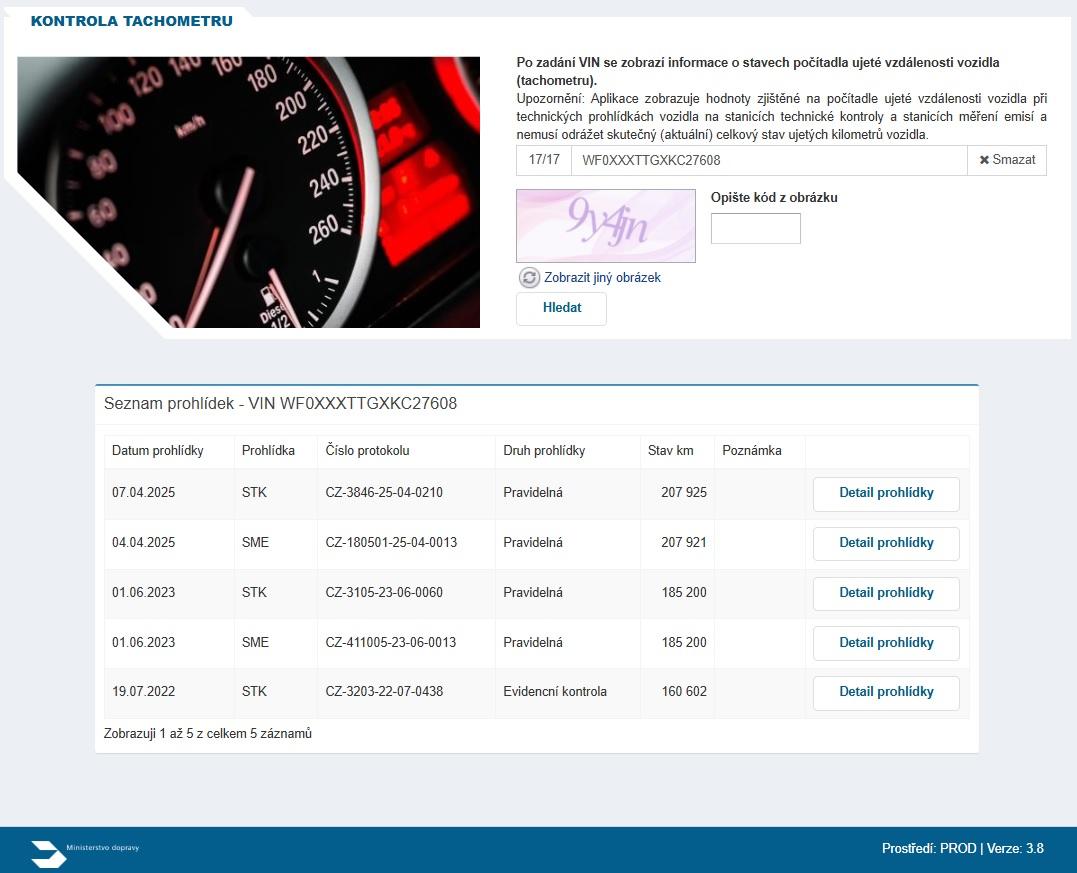
Task: Open Detail prohlídky for 07.04.2025 STK
Action: click(x=885, y=493)
